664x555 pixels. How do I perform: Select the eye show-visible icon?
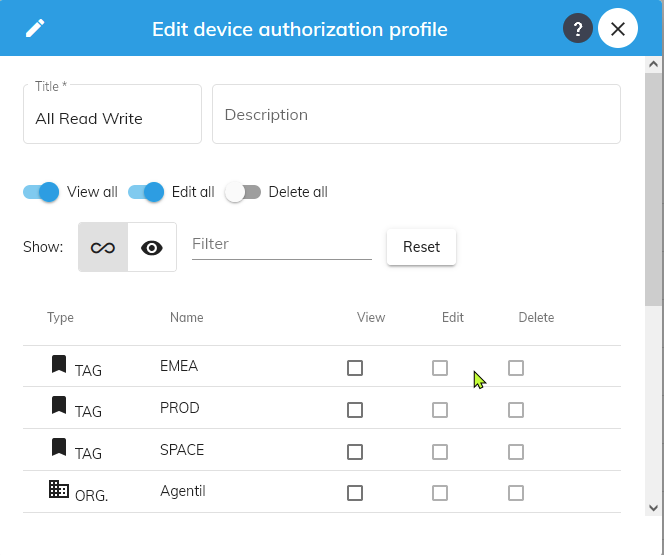152,248
